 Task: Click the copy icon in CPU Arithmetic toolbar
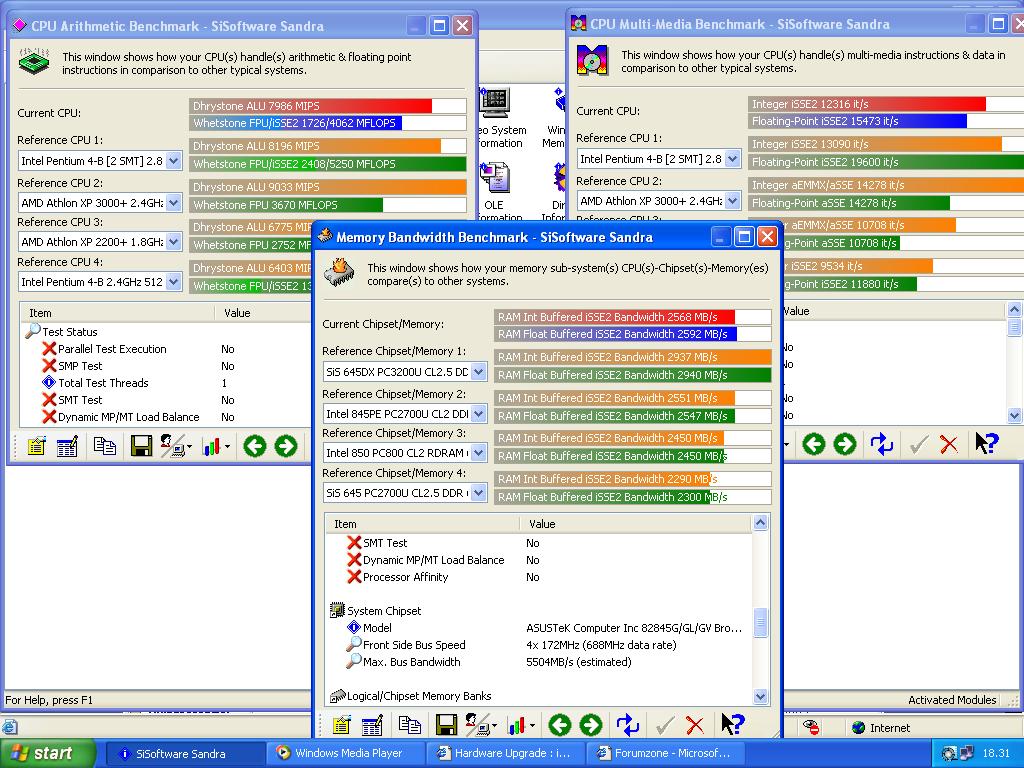104,447
